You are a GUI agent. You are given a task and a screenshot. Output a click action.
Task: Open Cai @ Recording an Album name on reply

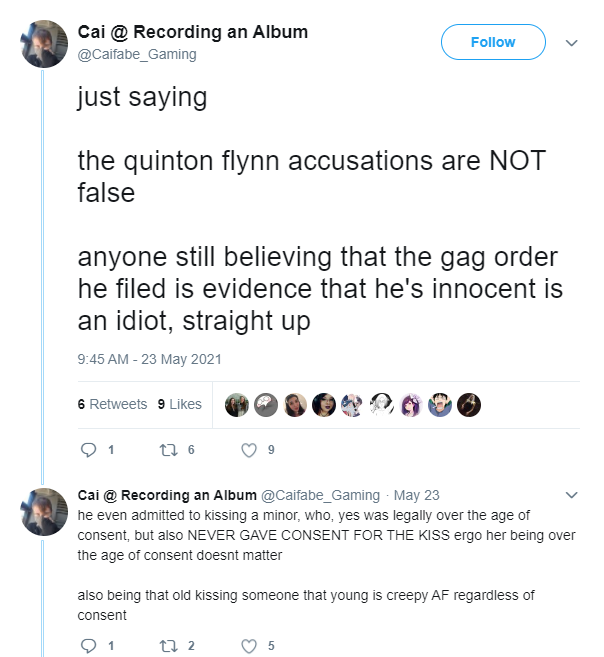pos(167,495)
